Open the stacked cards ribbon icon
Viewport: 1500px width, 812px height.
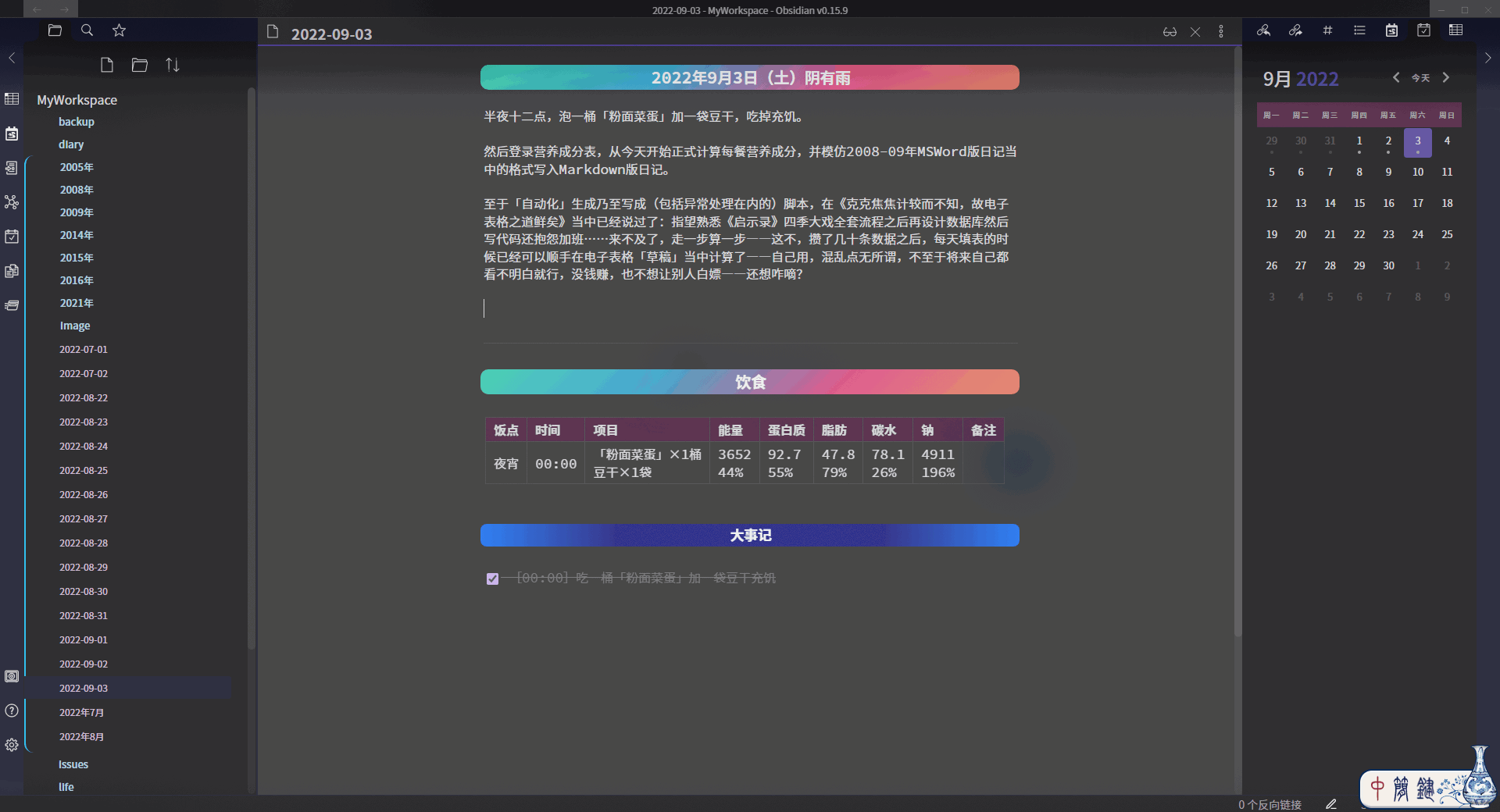pos(12,305)
